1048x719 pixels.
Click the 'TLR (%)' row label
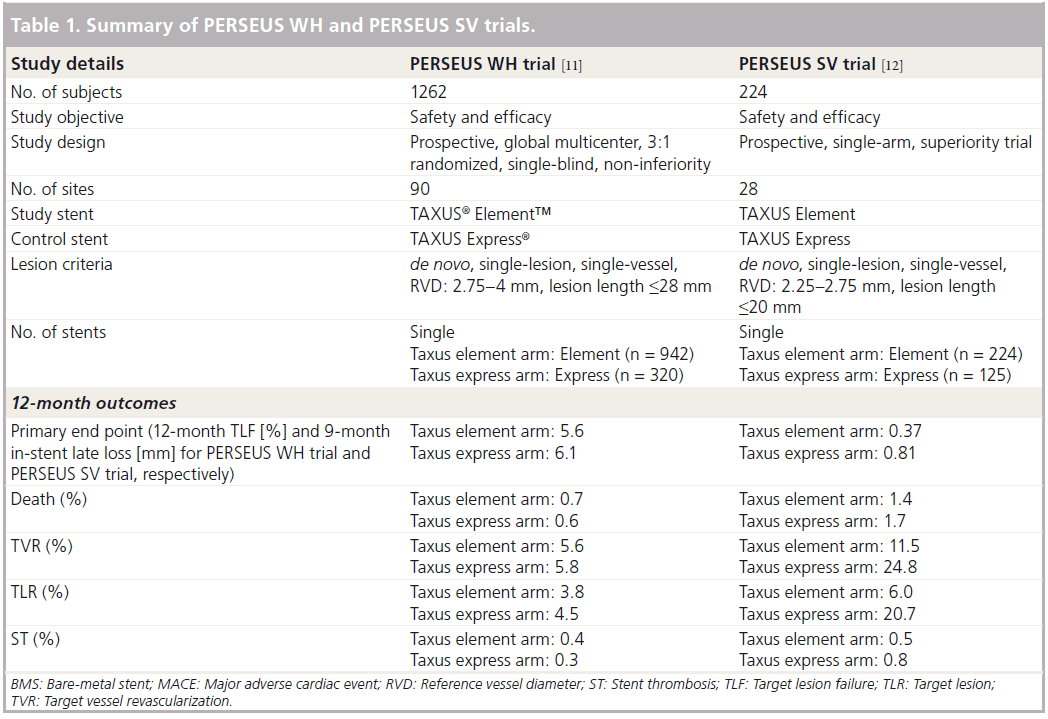40,592
